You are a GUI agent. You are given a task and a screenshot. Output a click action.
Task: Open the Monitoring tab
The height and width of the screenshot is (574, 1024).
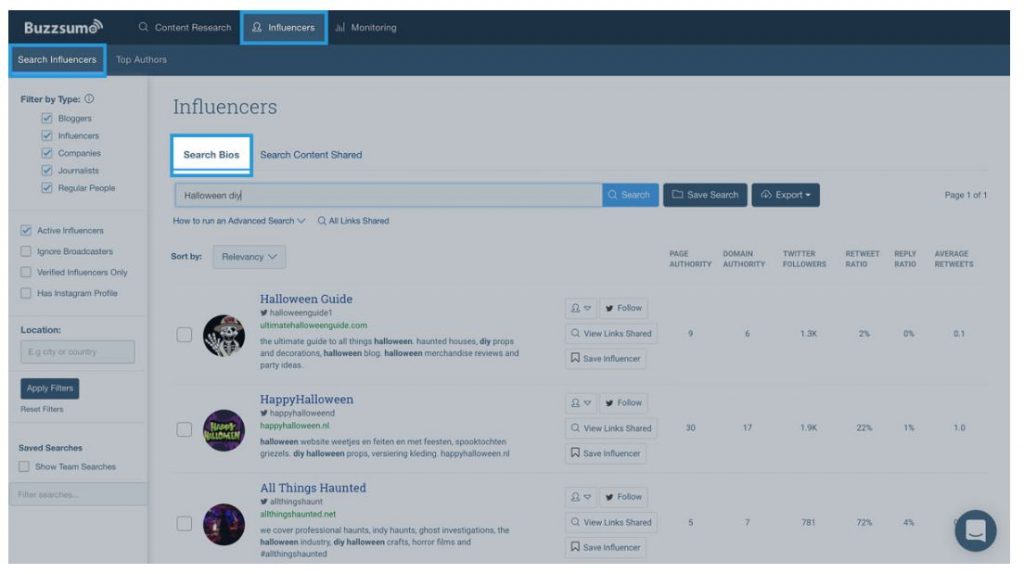[366, 27]
